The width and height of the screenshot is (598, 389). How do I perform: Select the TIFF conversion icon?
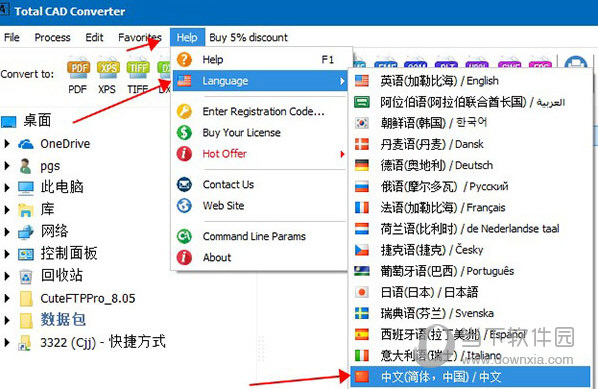pos(138,68)
